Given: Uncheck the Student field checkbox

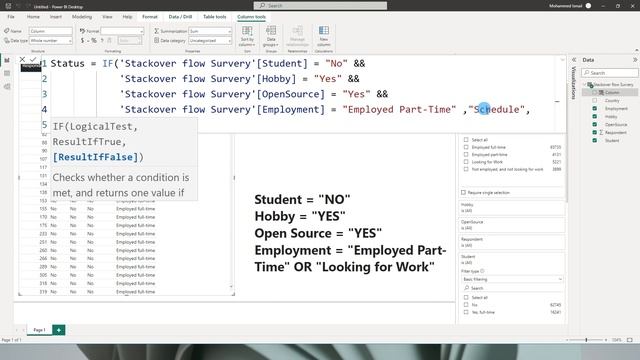Looking at the screenshot, I should [595, 140].
